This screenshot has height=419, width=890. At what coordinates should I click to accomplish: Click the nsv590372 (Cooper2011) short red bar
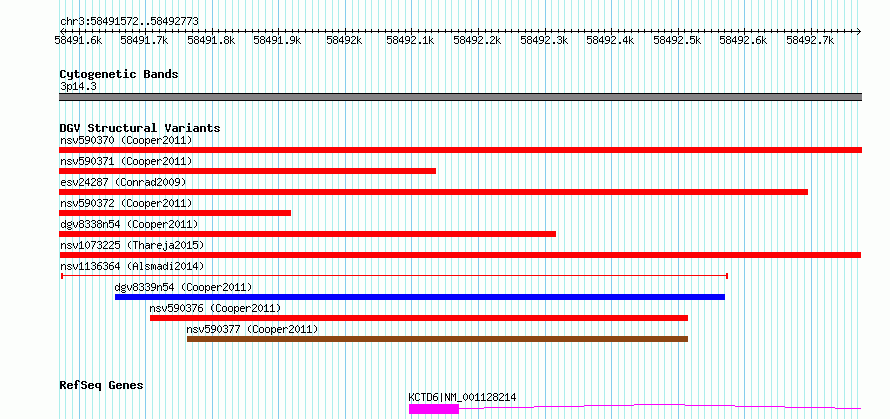[175, 213]
